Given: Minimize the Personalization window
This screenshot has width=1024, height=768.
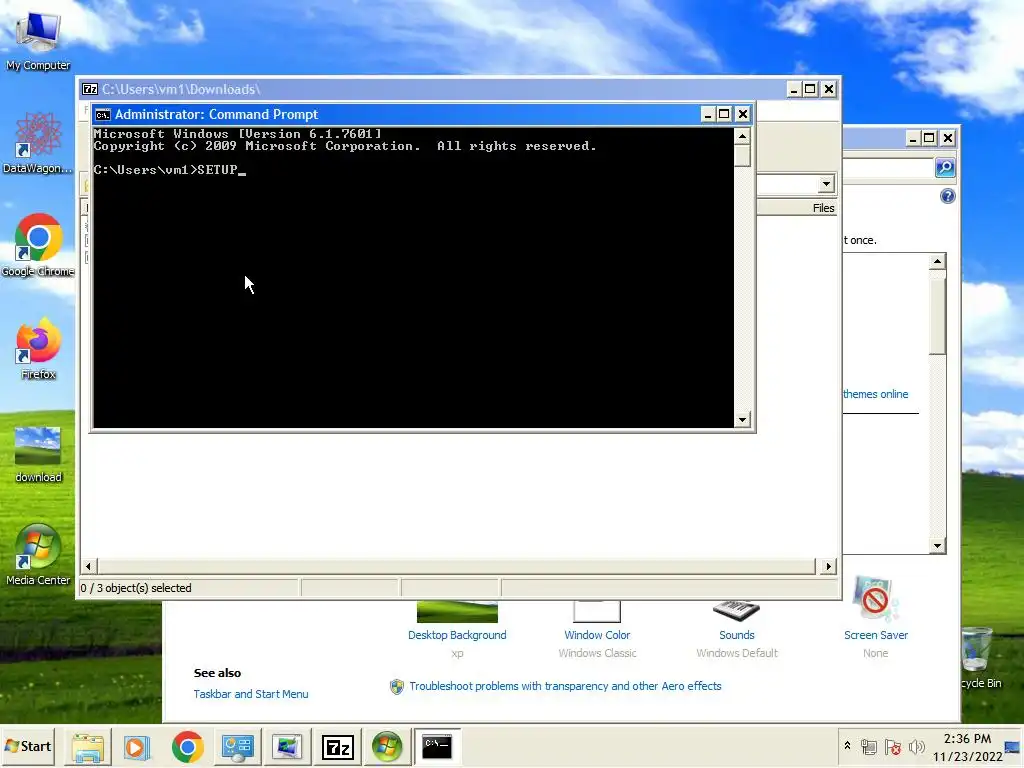Looking at the screenshot, I should (913, 138).
